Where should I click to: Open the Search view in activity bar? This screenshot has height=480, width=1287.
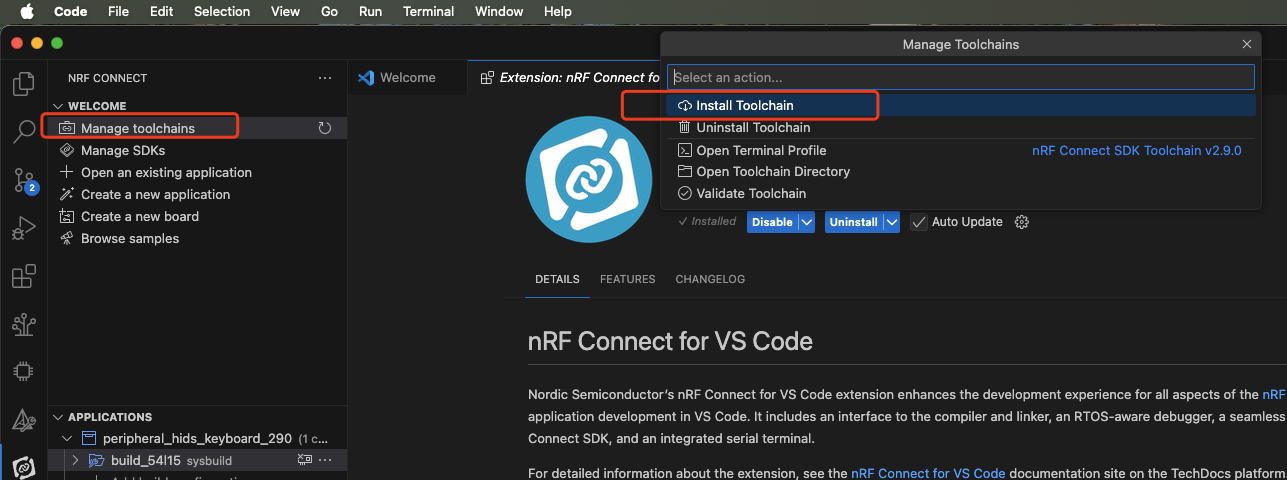(x=24, y=131)
